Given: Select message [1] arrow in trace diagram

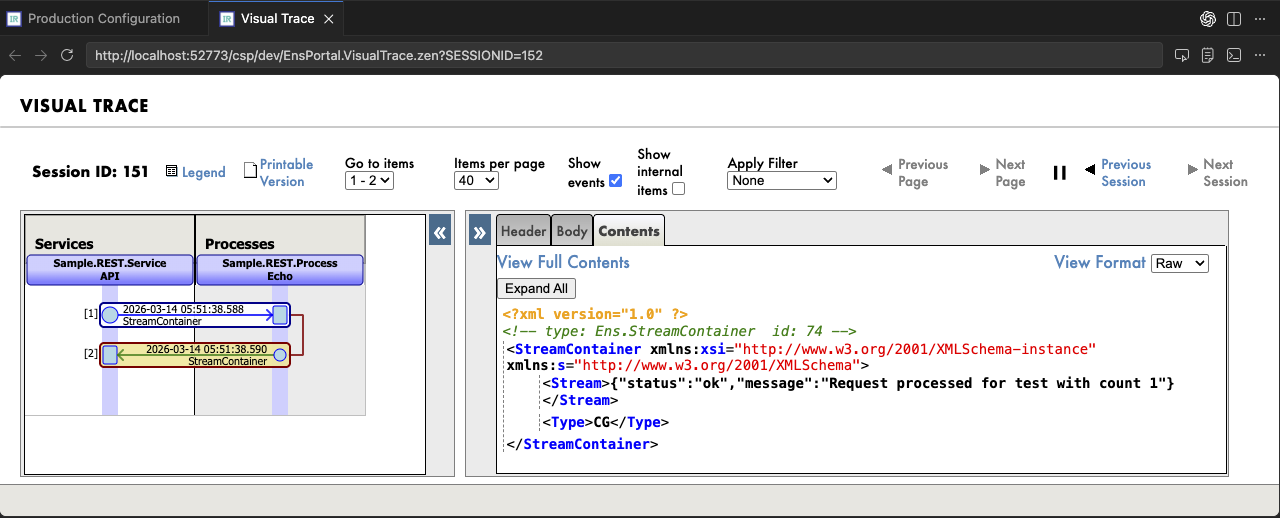Looking at the screenshot, I should (195, 315).
